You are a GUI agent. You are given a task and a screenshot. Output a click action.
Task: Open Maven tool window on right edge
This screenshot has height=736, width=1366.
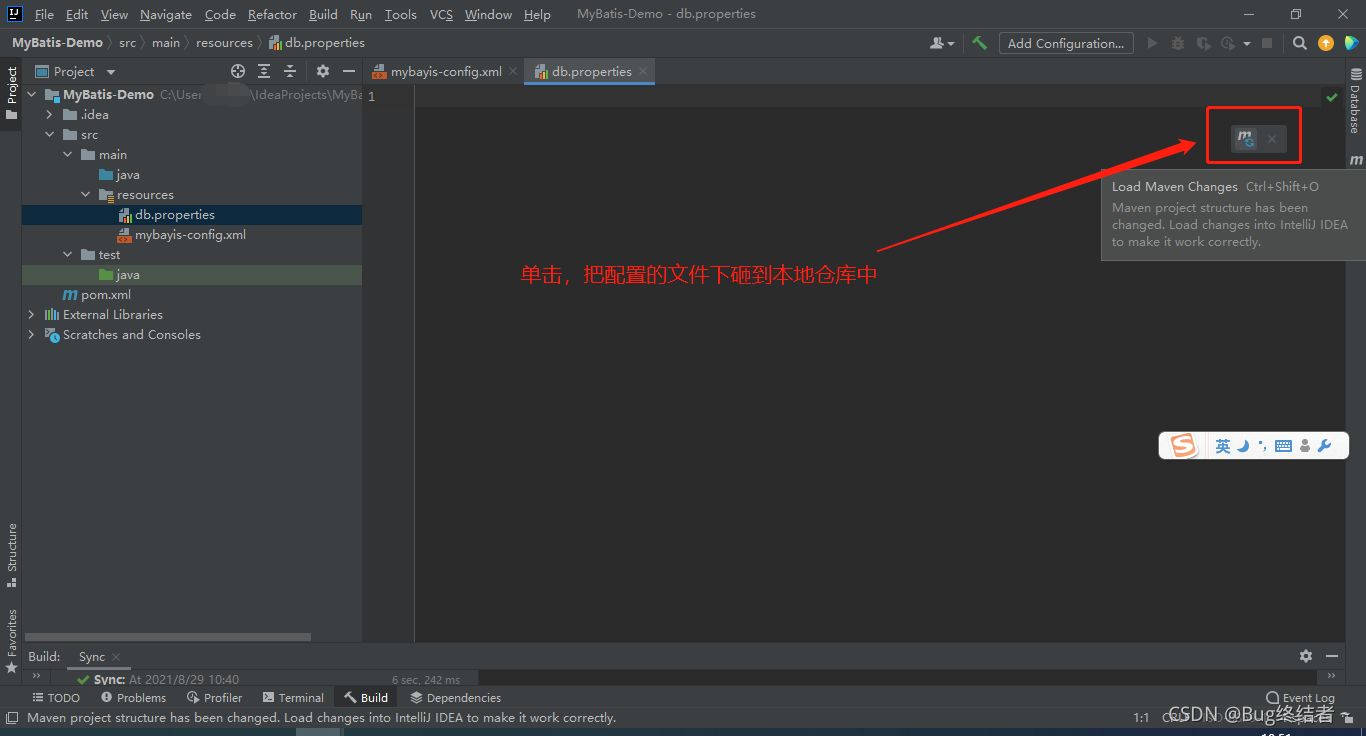point(1356,160)
